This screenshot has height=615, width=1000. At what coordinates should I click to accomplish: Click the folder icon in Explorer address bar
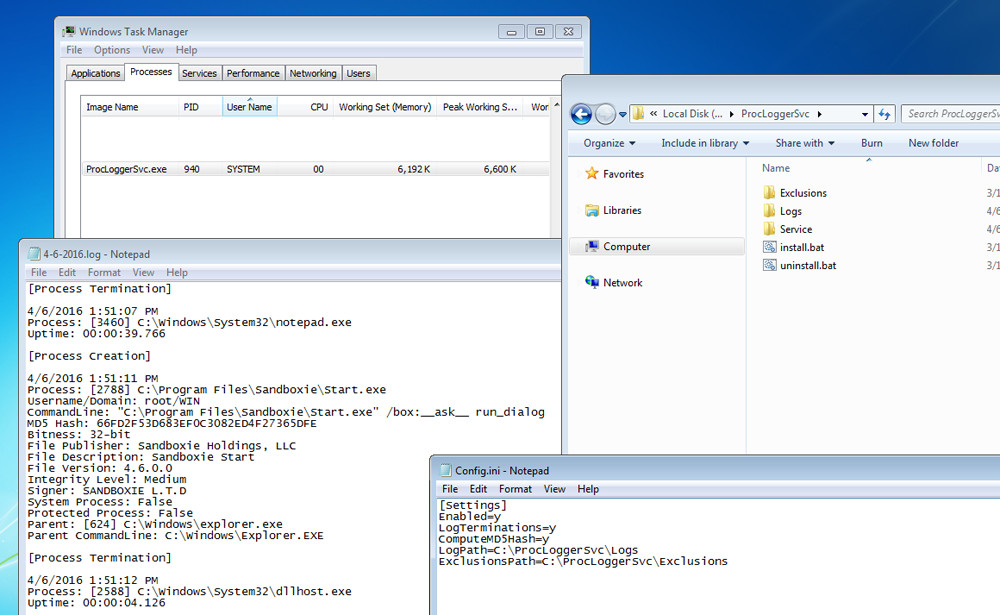coord(638,114)
